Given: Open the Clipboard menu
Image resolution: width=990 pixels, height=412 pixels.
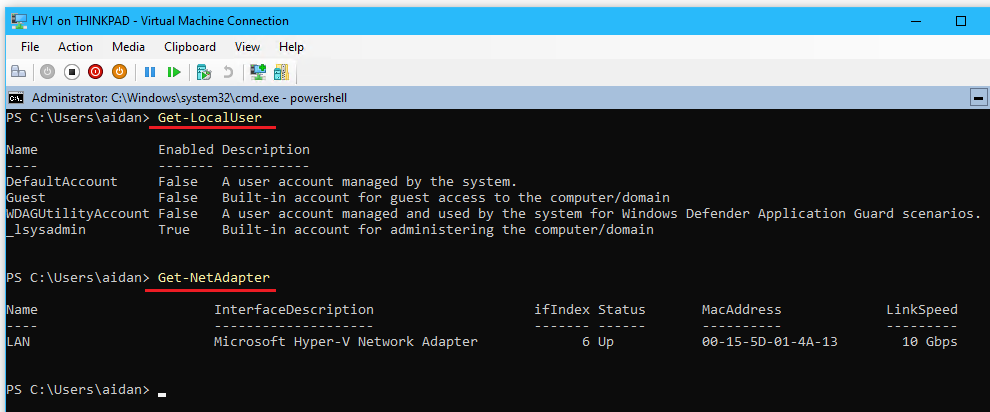Looking at the screenshot, I should 189,47.
